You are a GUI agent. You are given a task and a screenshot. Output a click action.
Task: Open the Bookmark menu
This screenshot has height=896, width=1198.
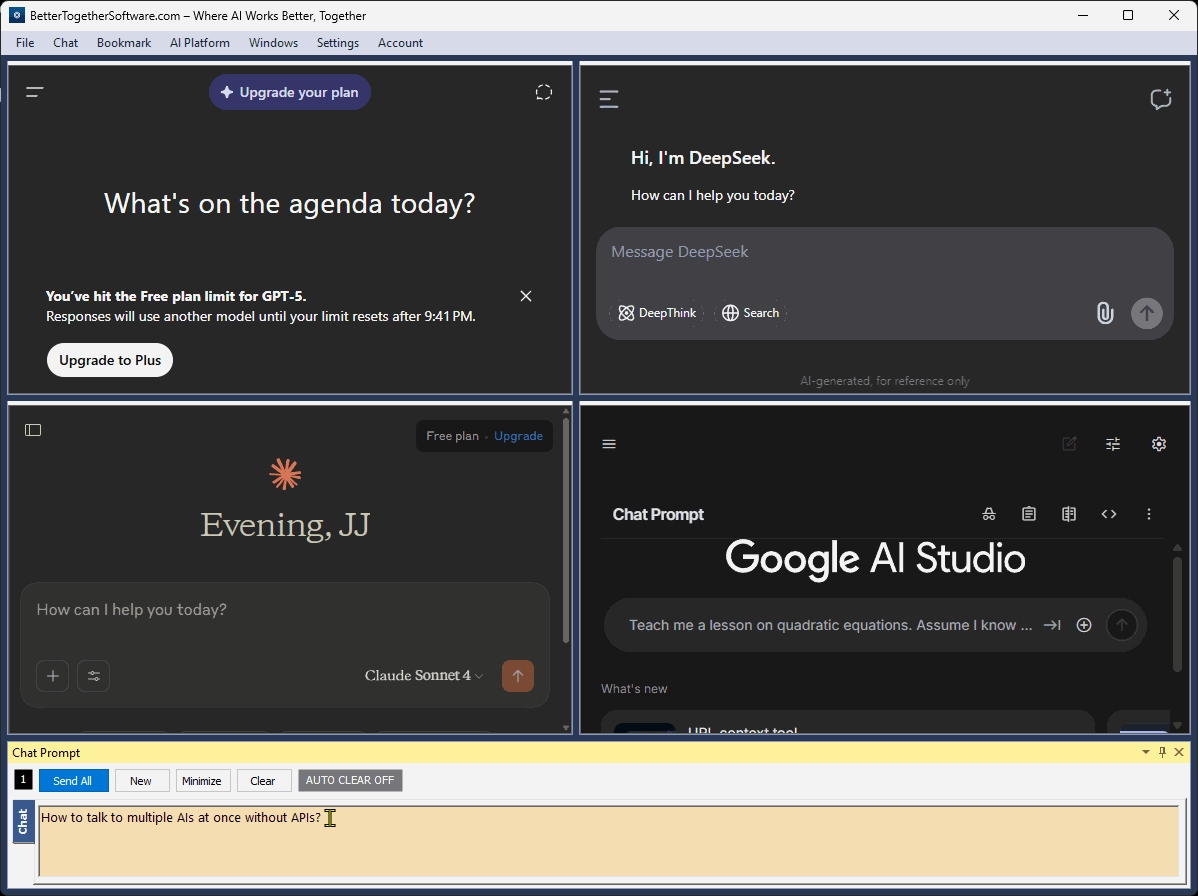tap(124, 43)
